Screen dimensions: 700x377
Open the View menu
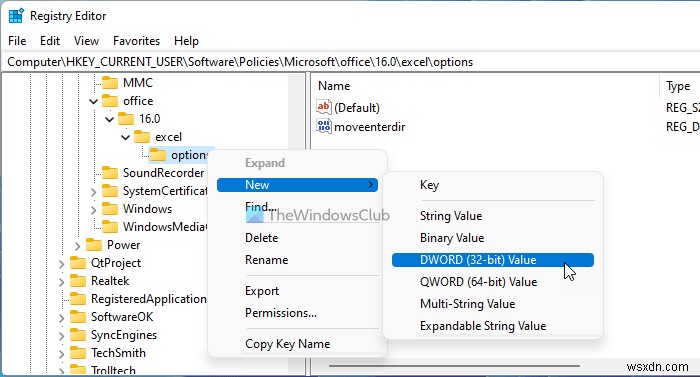86,41
